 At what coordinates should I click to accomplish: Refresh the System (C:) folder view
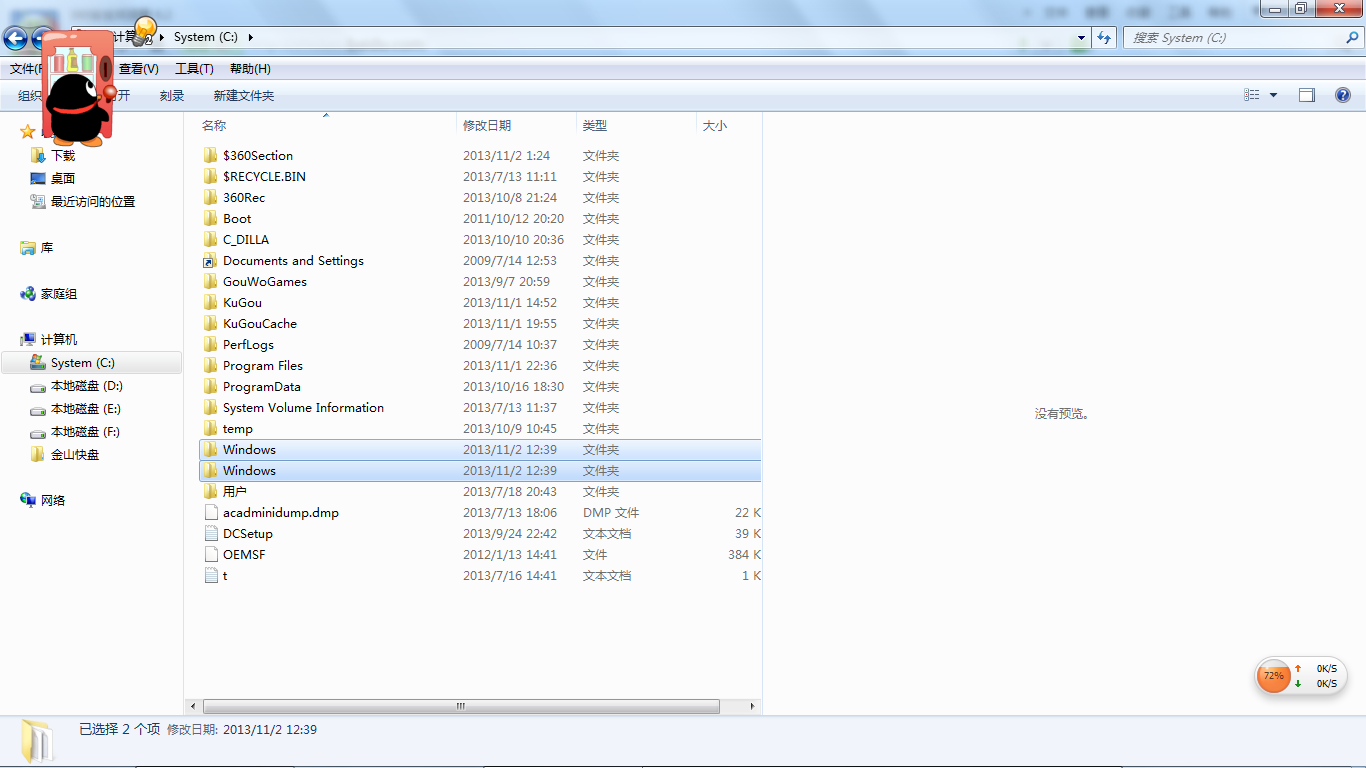1104,37
